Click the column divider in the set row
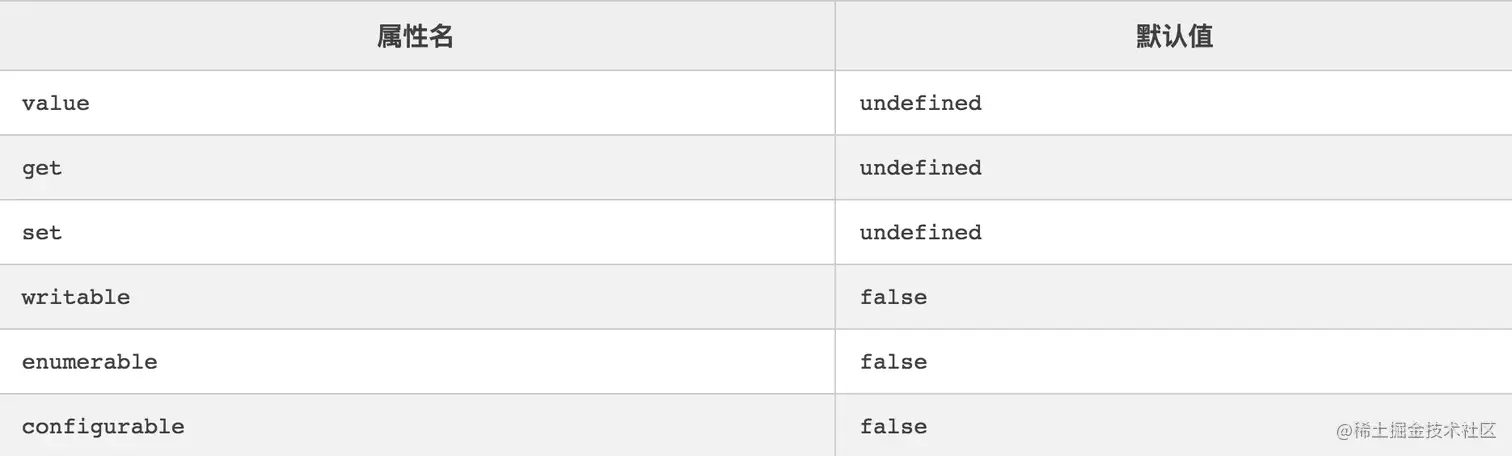Screen dimensions: 1512x456 835,232
